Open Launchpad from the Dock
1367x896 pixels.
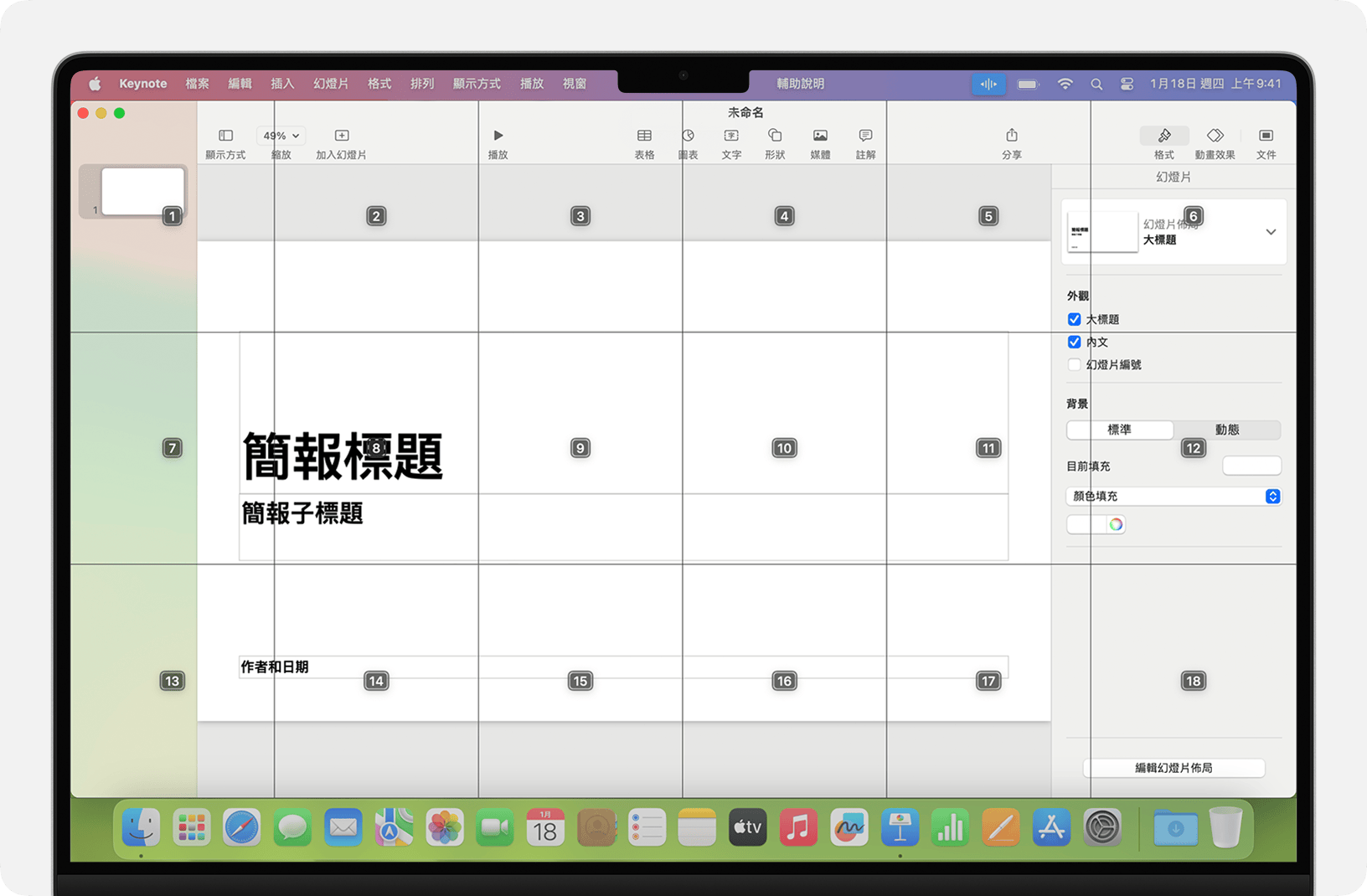(192, 828)
